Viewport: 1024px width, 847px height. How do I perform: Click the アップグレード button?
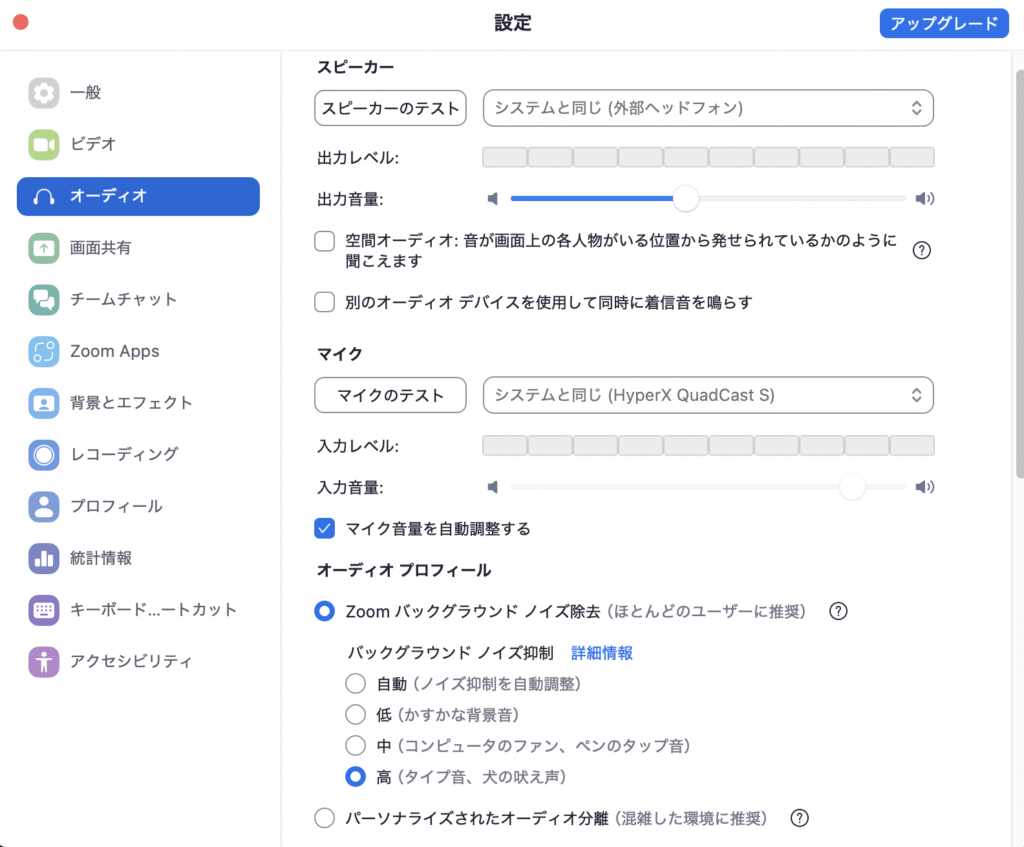pyautogui.click(x=944, y=24)
